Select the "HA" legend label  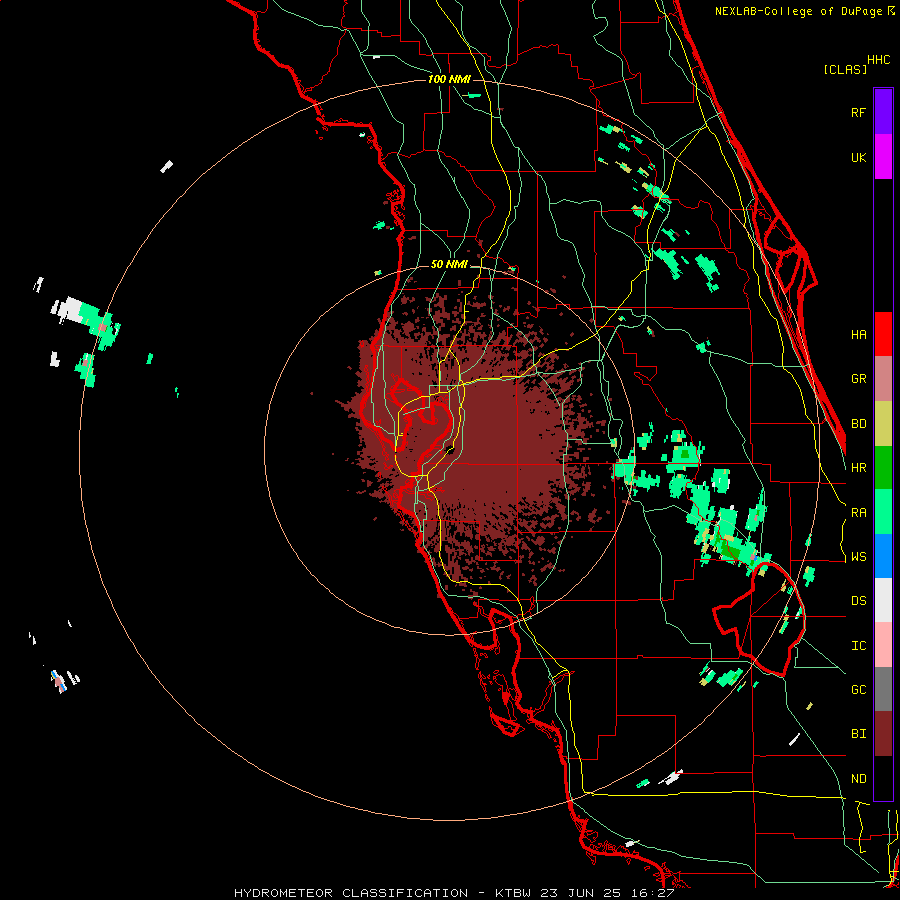tap(858, 335)
